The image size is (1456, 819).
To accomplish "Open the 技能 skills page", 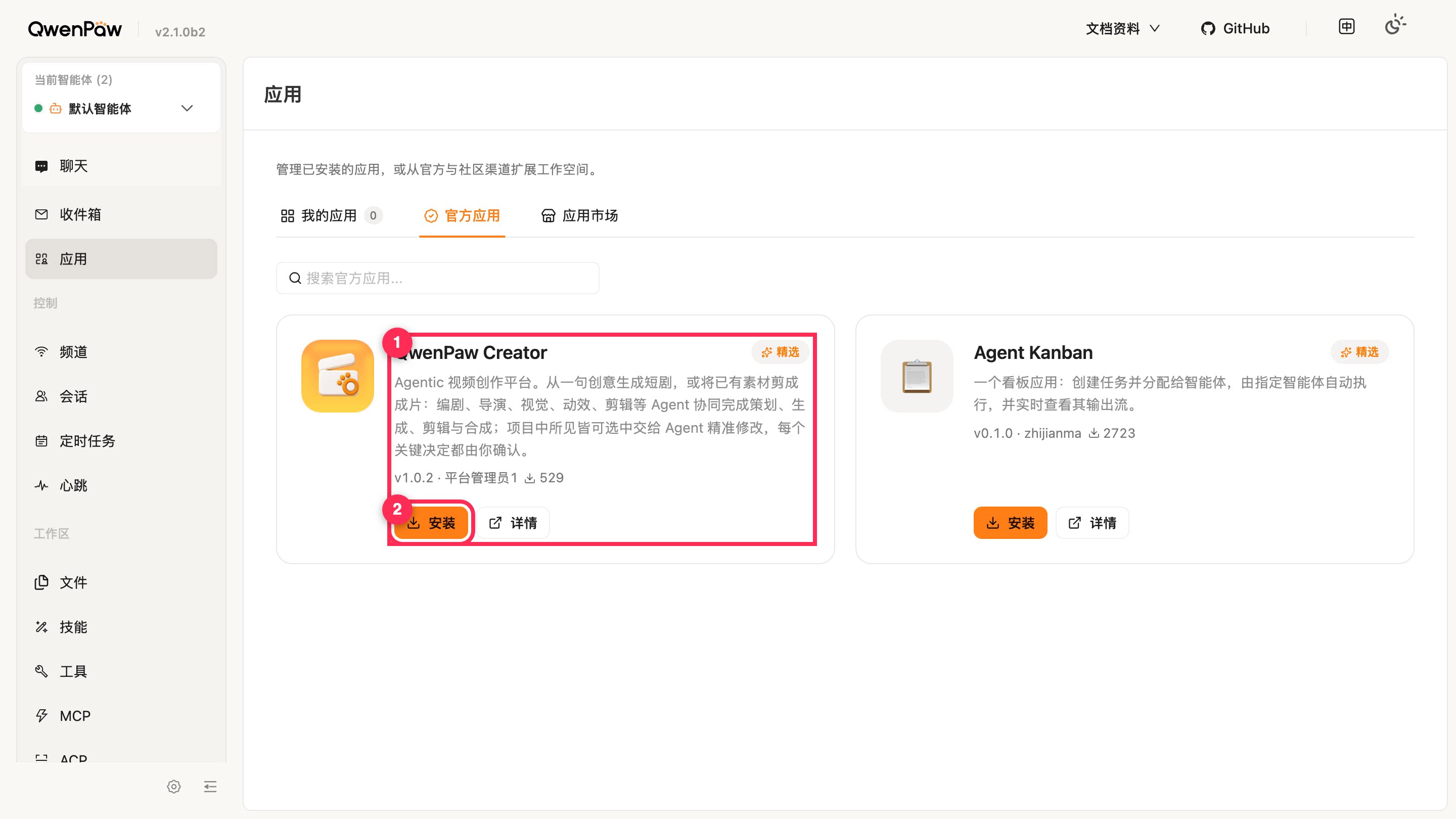I will (121, 627).
